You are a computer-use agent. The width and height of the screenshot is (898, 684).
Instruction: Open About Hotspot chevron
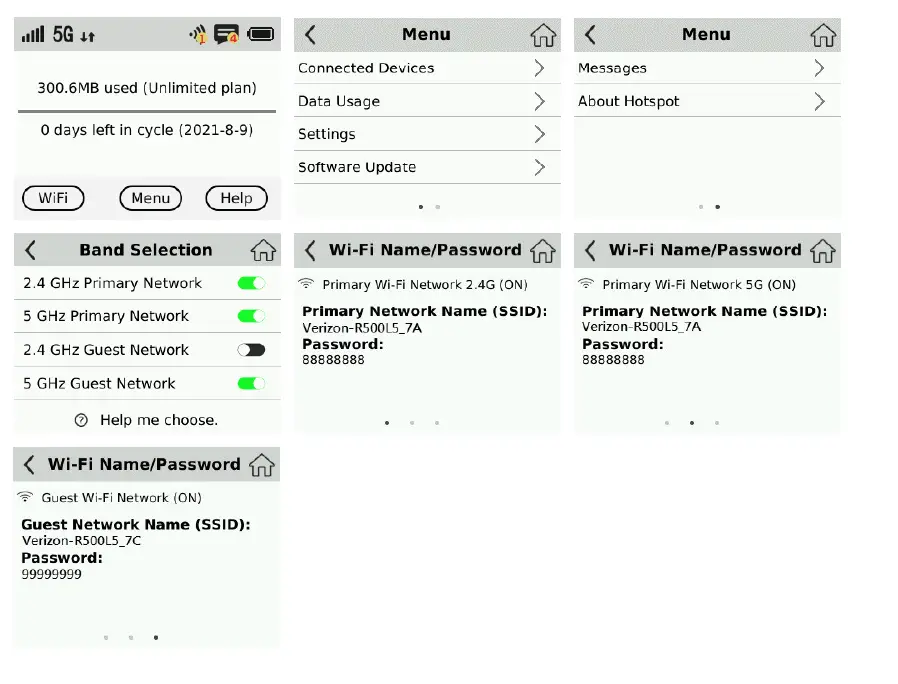click(819, 101)
